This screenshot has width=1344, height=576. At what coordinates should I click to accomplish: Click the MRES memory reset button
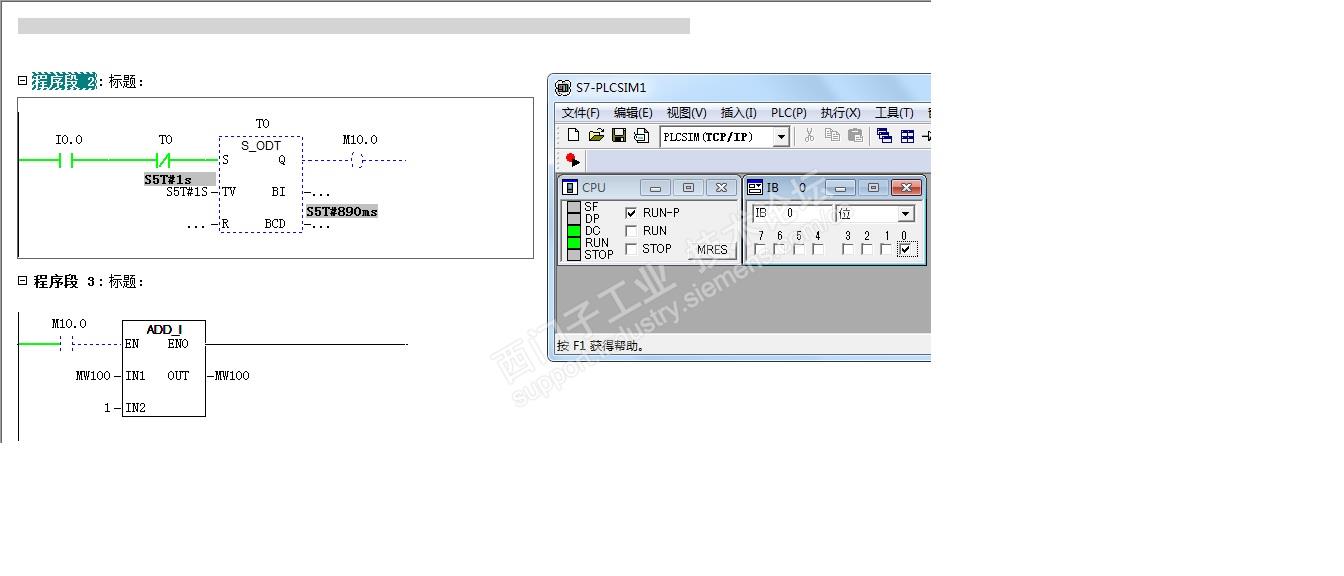pyautogui.click(x=712, y=250)
